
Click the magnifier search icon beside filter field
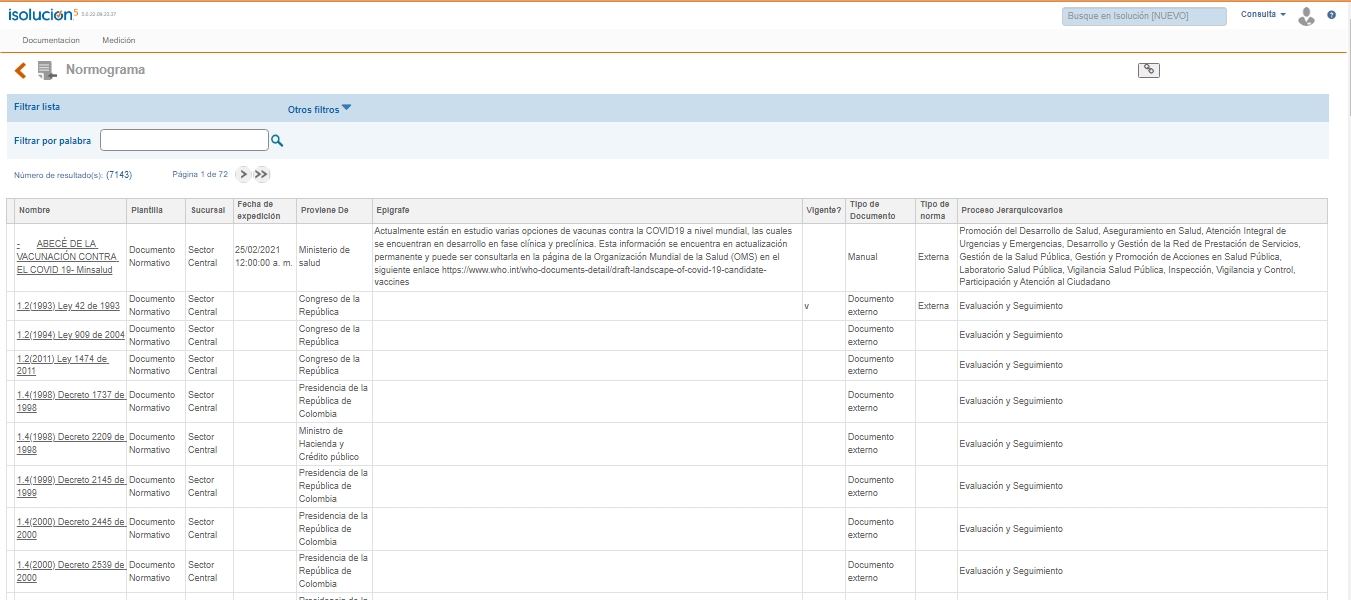click(x=277, y=141)
